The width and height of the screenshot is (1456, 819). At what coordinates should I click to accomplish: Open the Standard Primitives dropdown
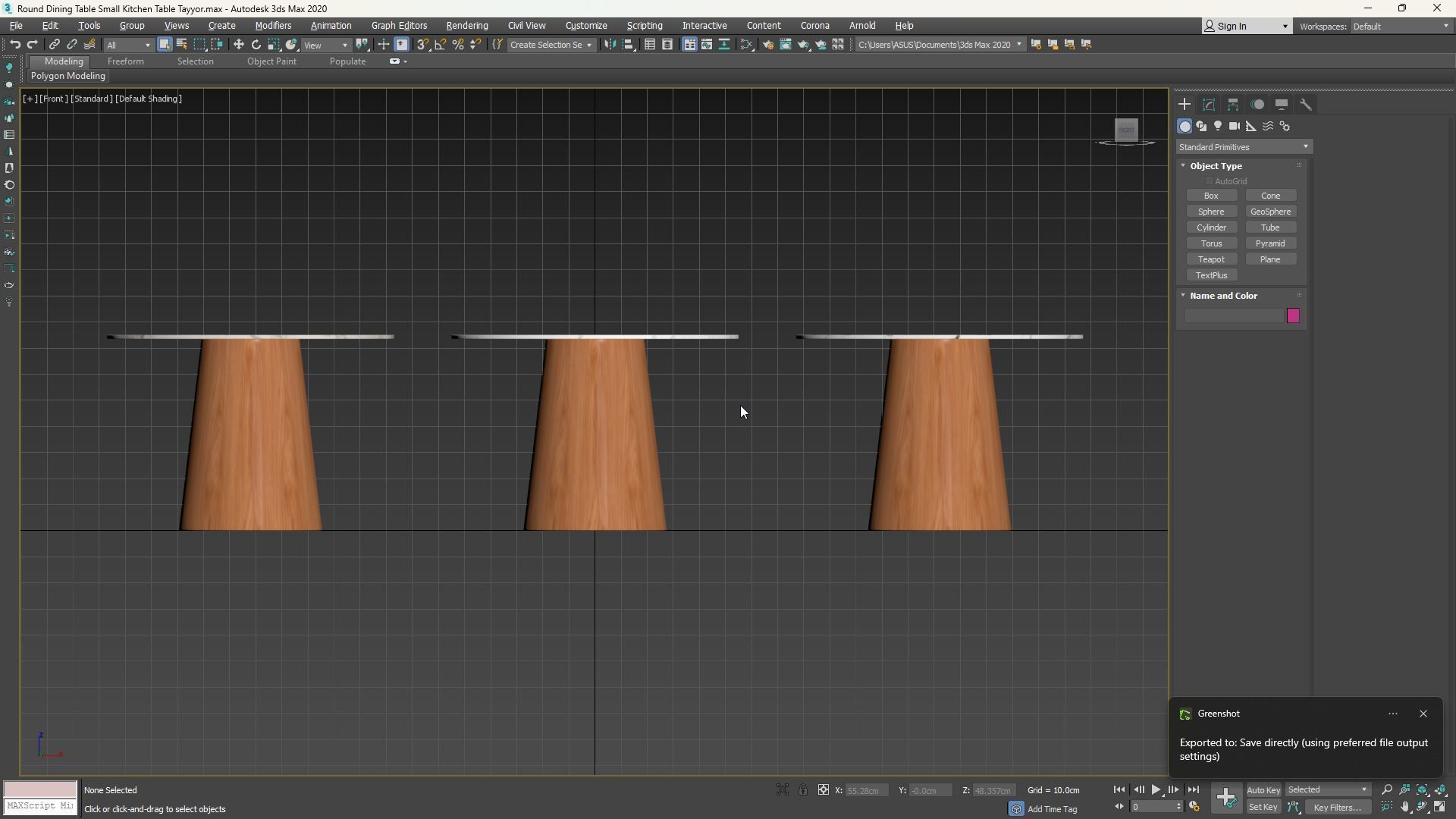(1244, 147)
